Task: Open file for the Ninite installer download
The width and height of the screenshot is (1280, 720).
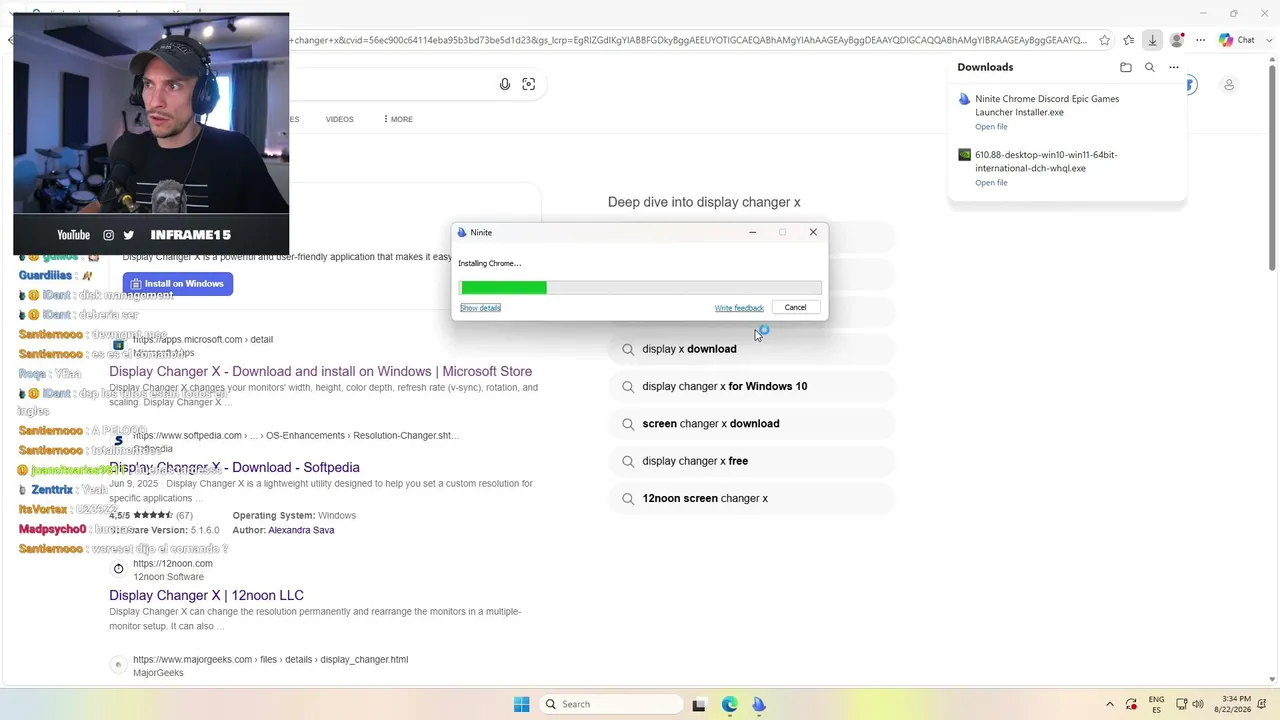Action: [x=991, y=127]
